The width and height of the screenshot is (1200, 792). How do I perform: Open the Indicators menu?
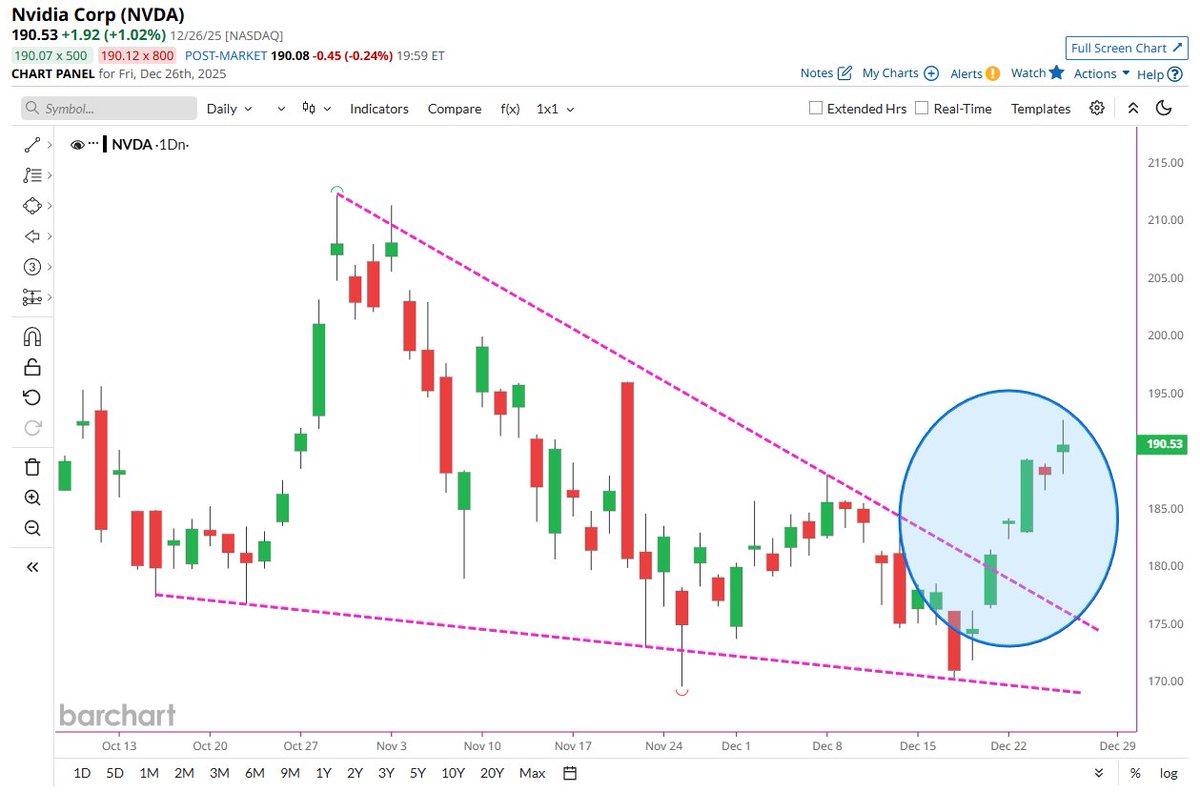379,108
